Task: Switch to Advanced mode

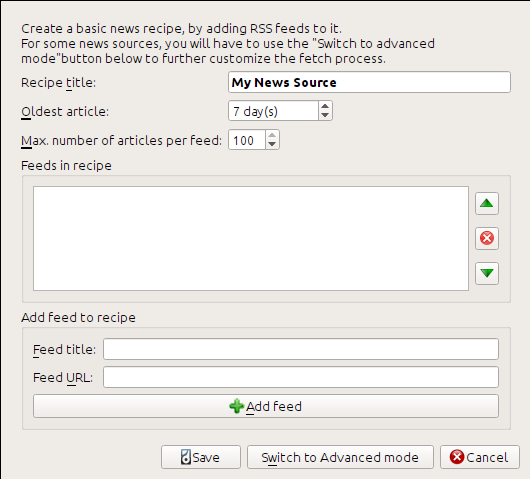Action: click(x=340, y=457)
